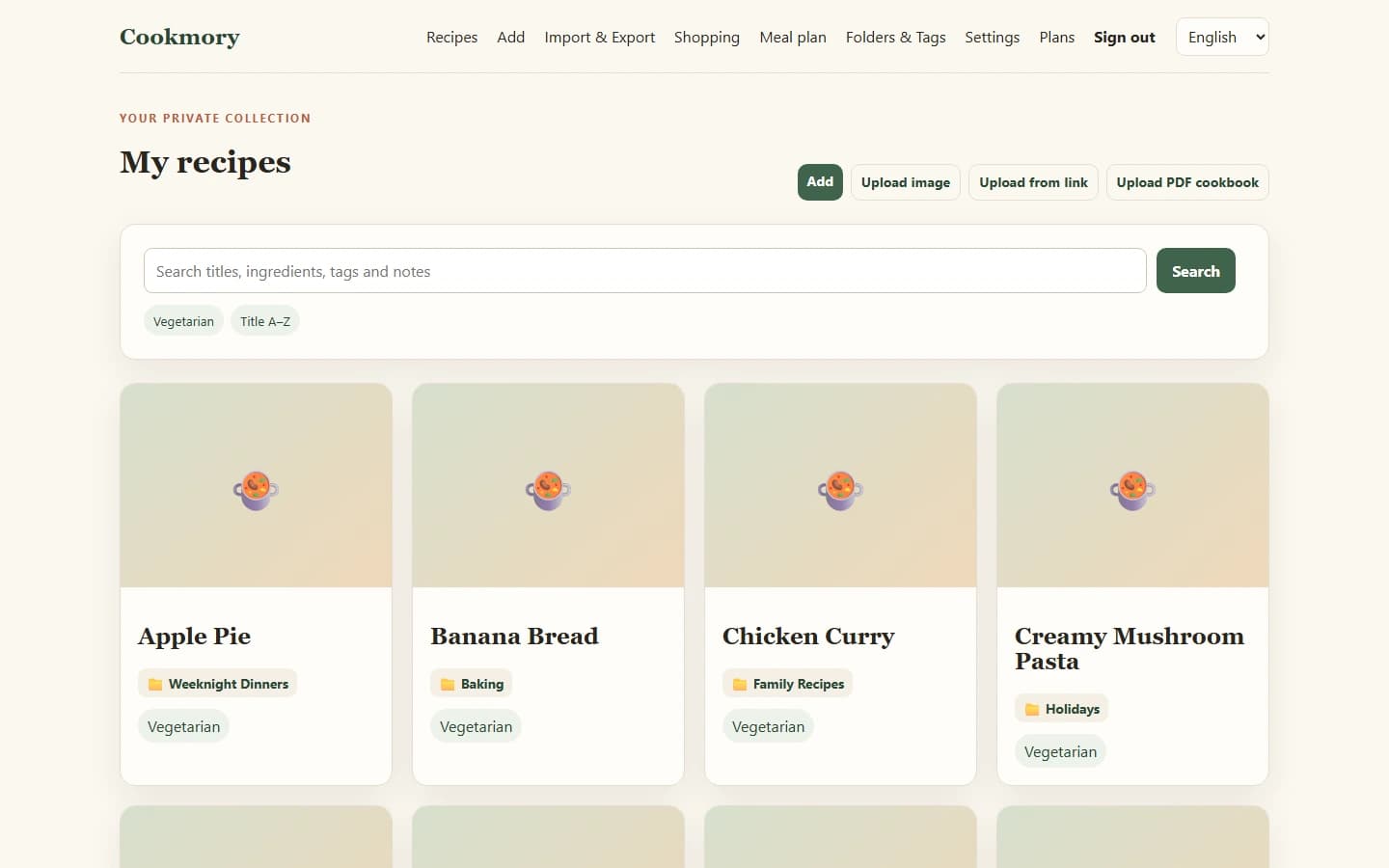Click the Apple Pie title

coord(194,637)
